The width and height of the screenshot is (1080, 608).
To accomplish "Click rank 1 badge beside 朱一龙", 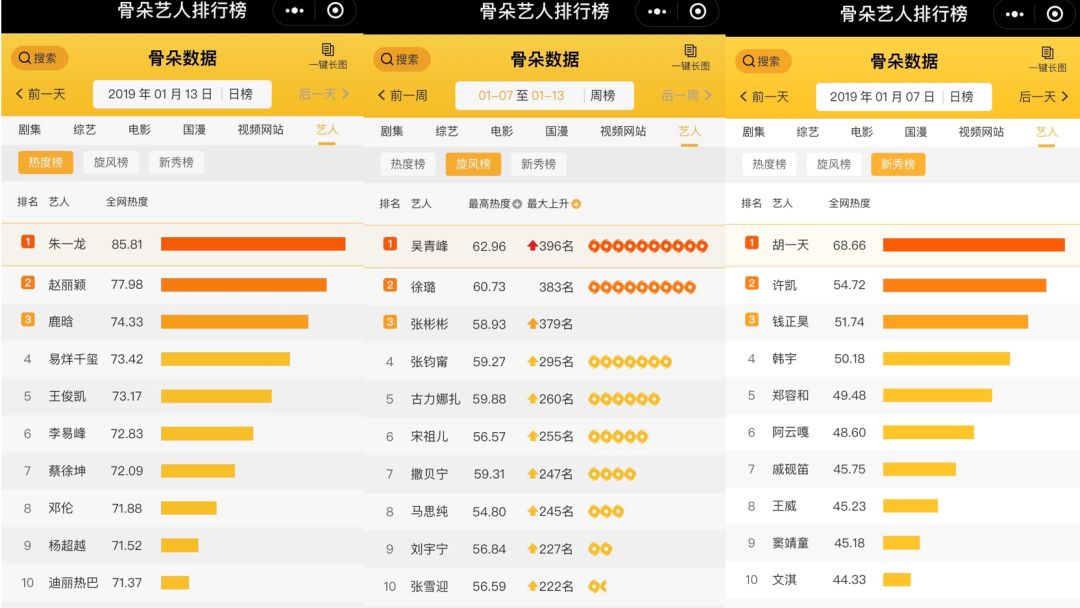I will point(28,242).
